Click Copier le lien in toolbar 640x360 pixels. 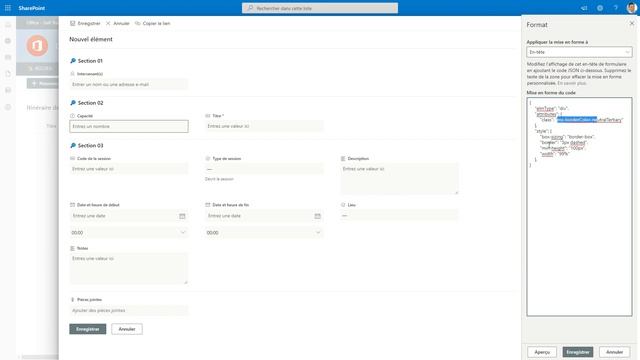point(153,23)
